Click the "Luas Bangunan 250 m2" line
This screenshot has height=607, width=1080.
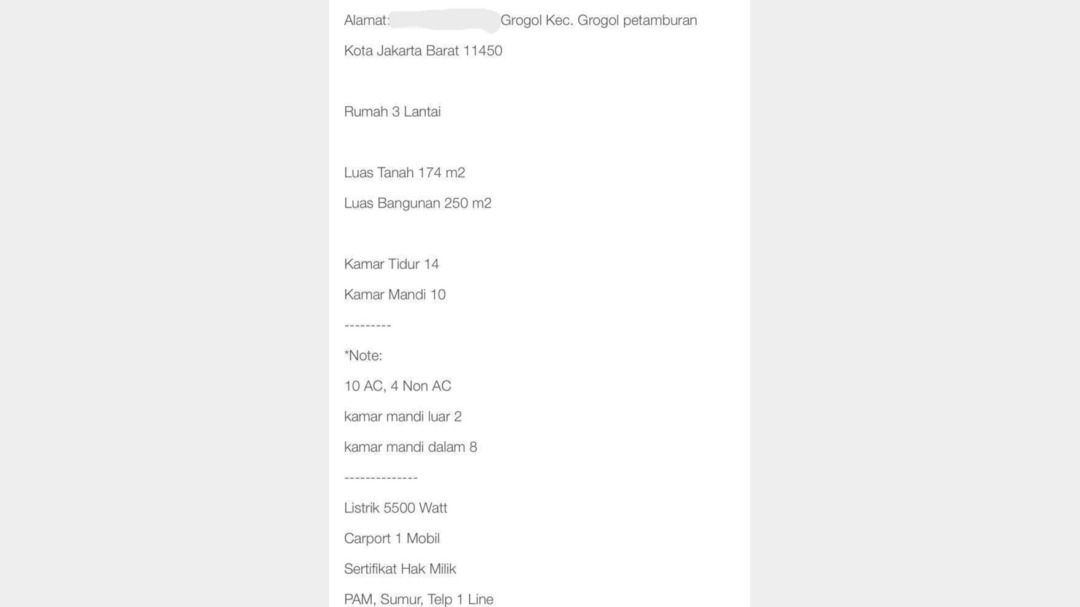click(x=417, y=203)
